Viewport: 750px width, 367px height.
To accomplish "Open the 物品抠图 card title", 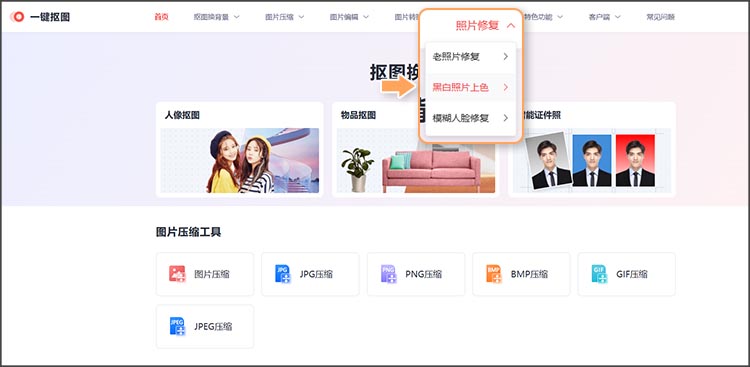I will [358, 115].
